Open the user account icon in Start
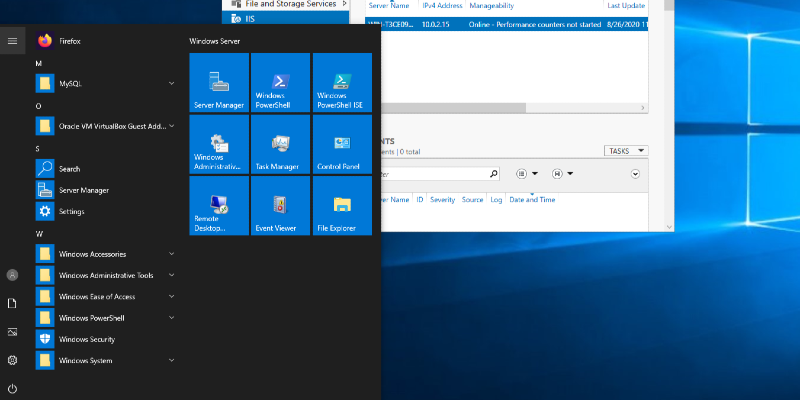Screen dimensions: 800x400 click(x=12, y=275)
